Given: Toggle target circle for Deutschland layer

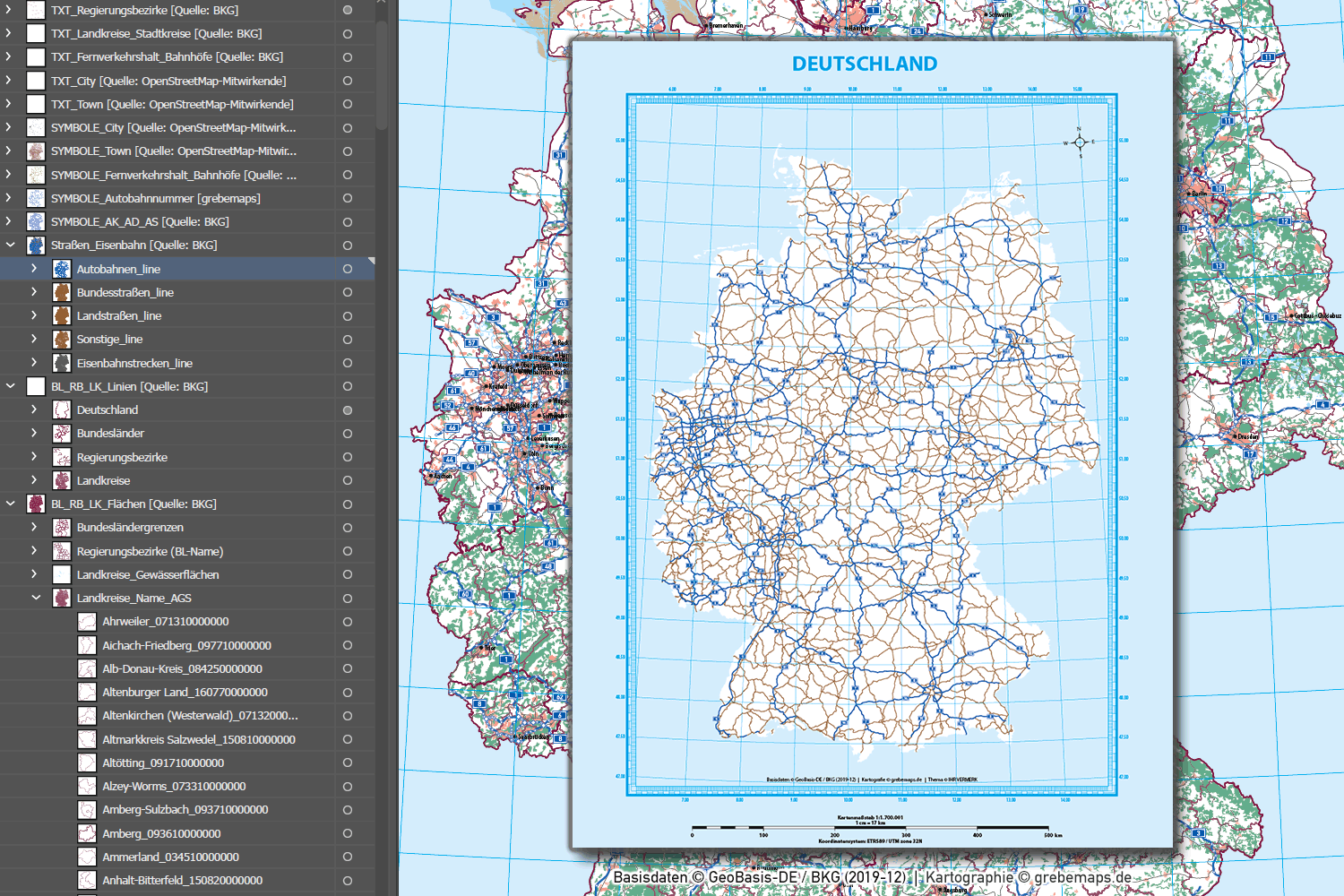Looking at the screenshot, I should [348, 410].
